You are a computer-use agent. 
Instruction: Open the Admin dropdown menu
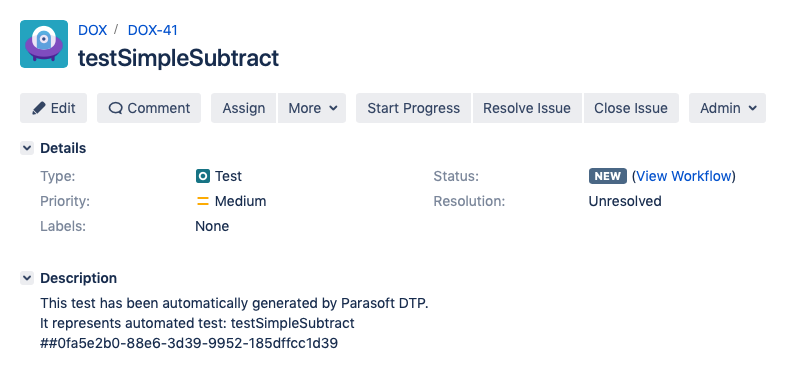click(x=727, y=108)
